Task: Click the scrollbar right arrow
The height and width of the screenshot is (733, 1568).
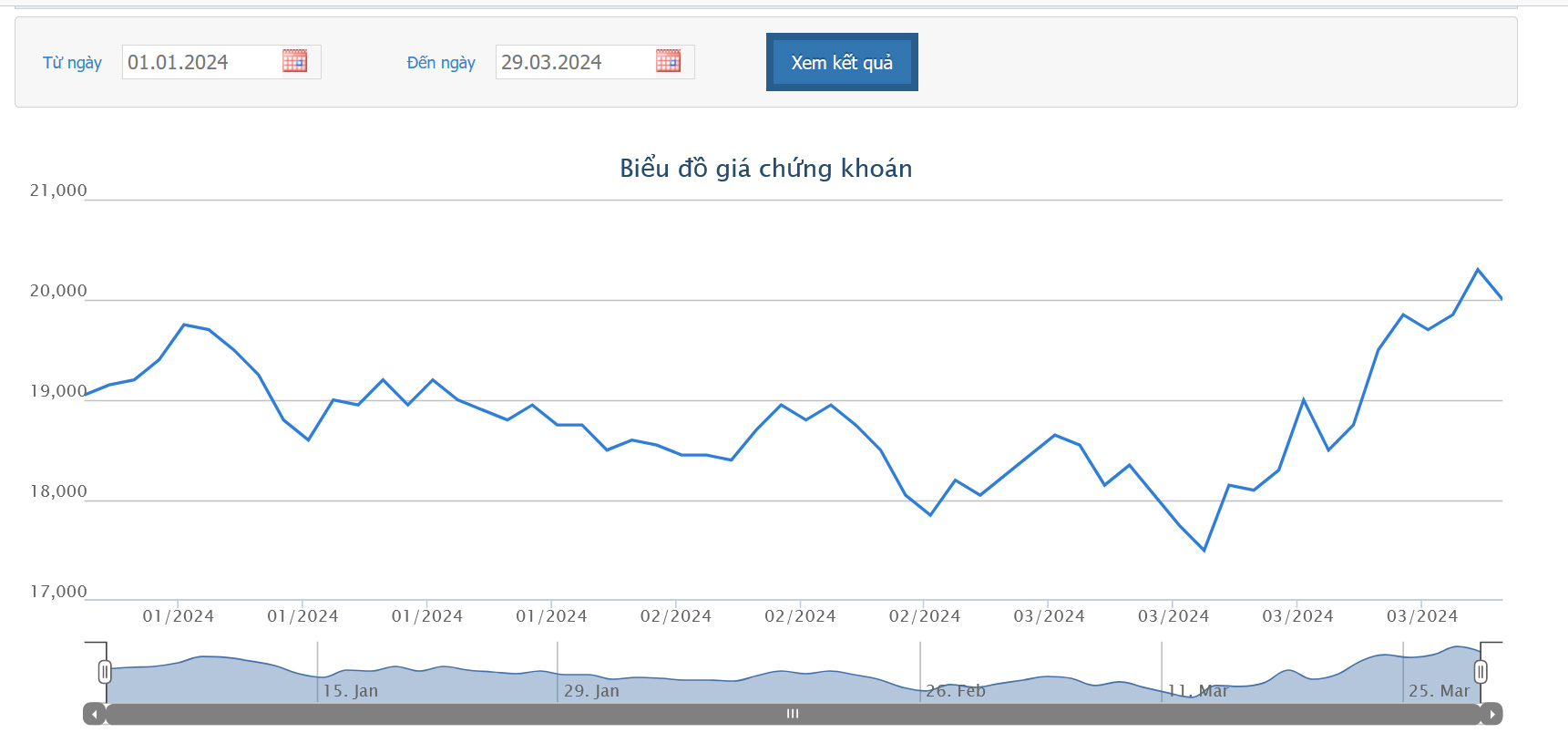Action: [x=1491, y=714]
